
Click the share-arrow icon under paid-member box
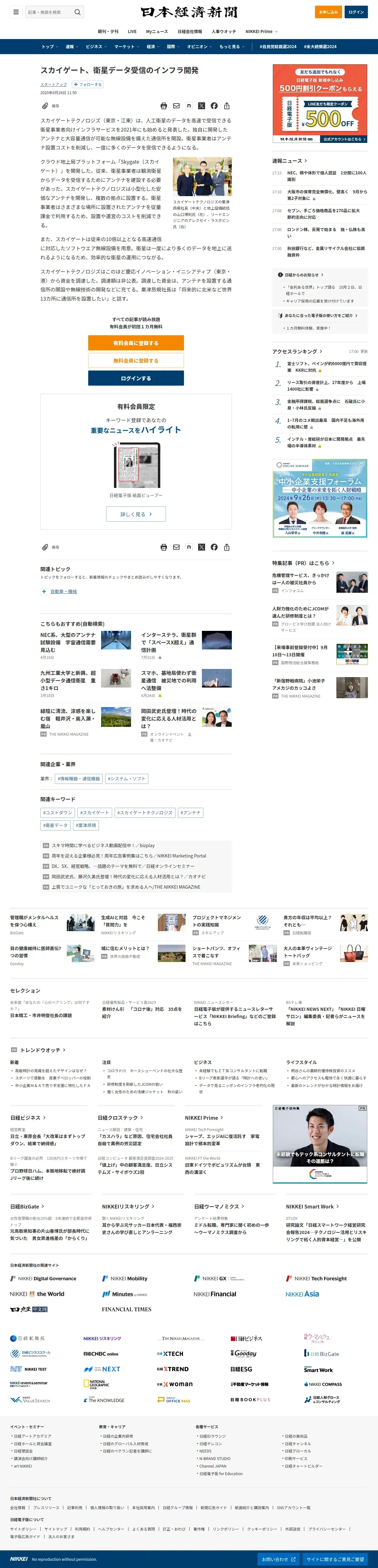coord(226,547)
